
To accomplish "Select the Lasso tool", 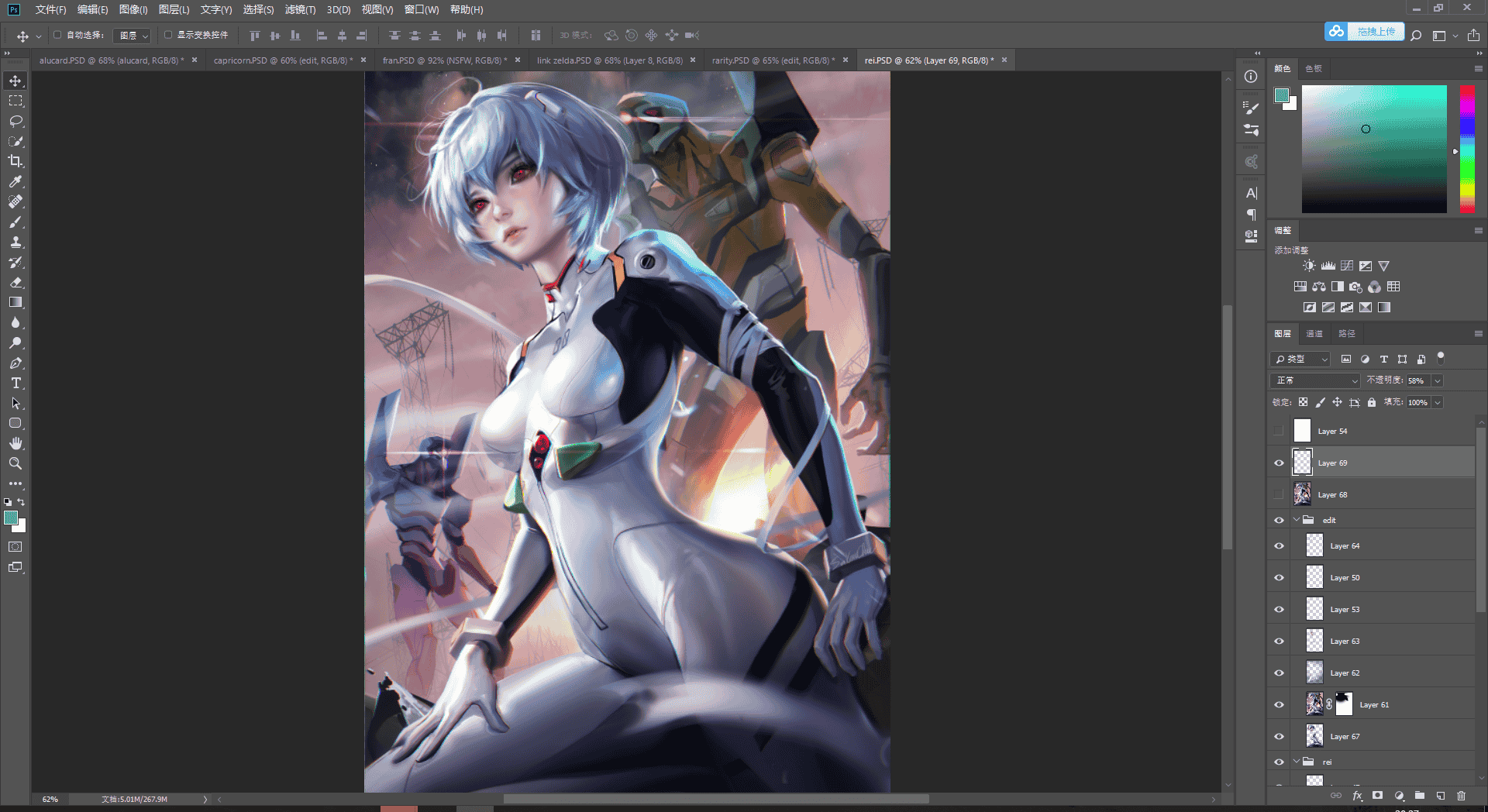I will tap(15, 121).
